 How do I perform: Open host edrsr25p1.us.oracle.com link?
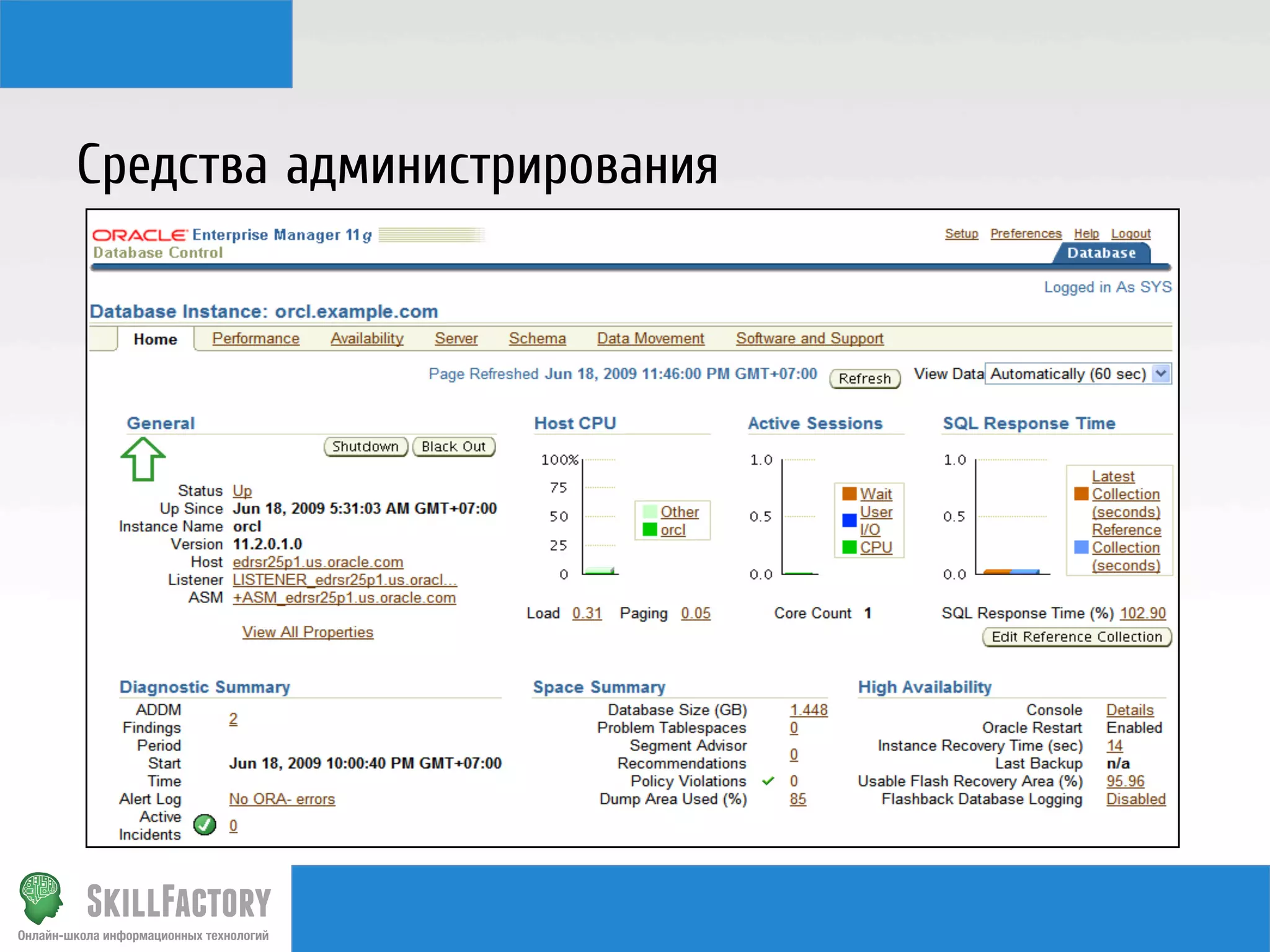317,562
